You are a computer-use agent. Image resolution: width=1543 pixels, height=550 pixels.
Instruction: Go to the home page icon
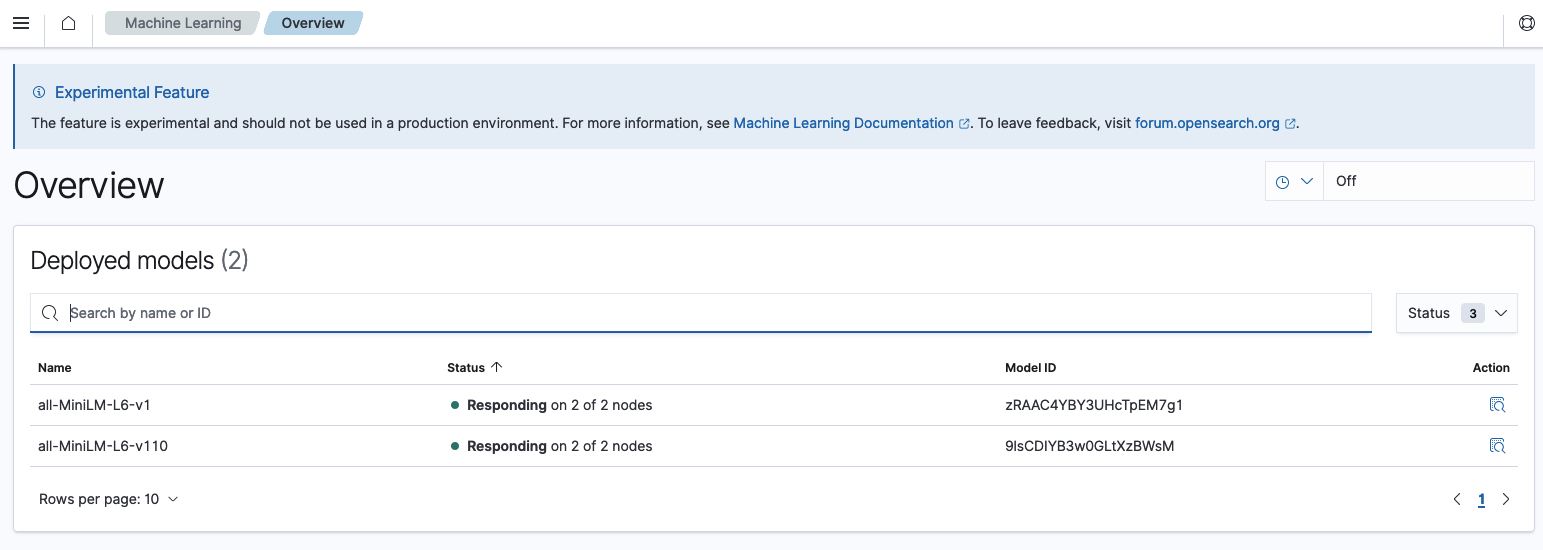[68, 23]
